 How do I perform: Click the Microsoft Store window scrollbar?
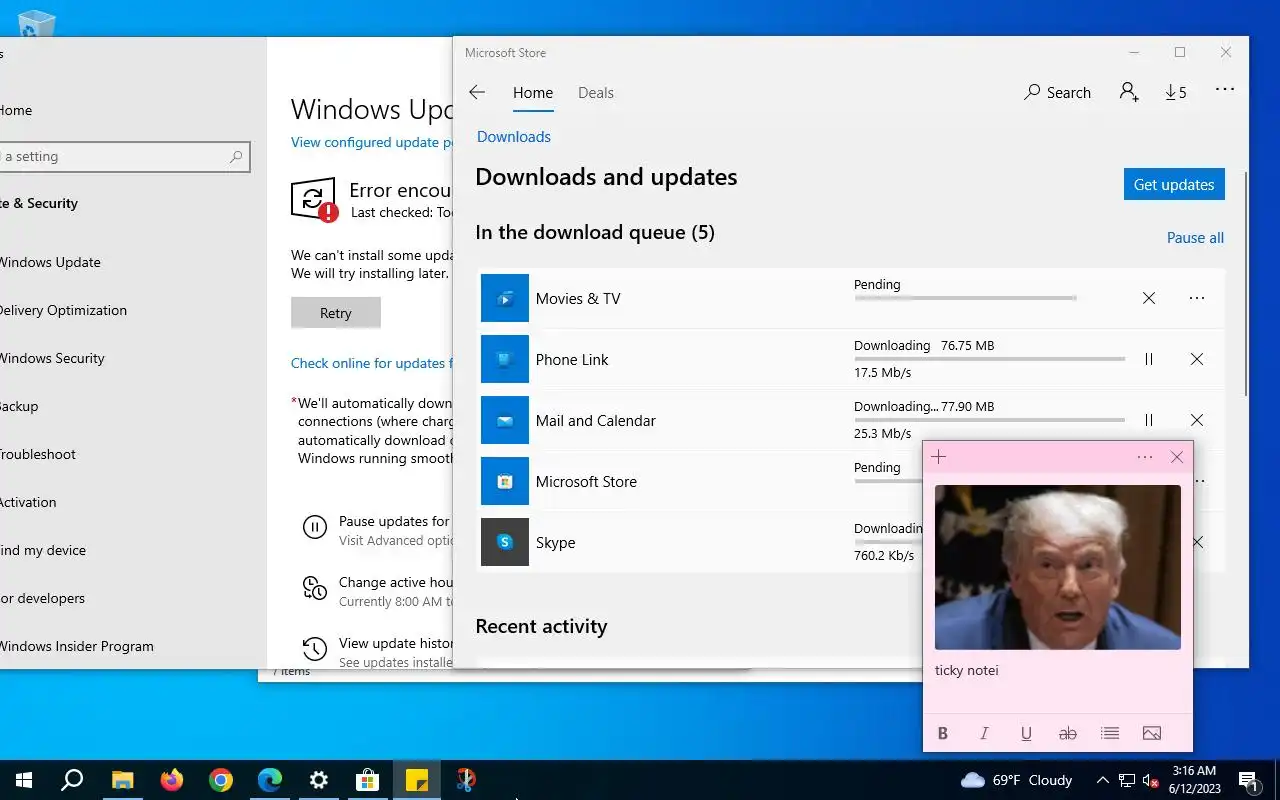coord(1246,284)
